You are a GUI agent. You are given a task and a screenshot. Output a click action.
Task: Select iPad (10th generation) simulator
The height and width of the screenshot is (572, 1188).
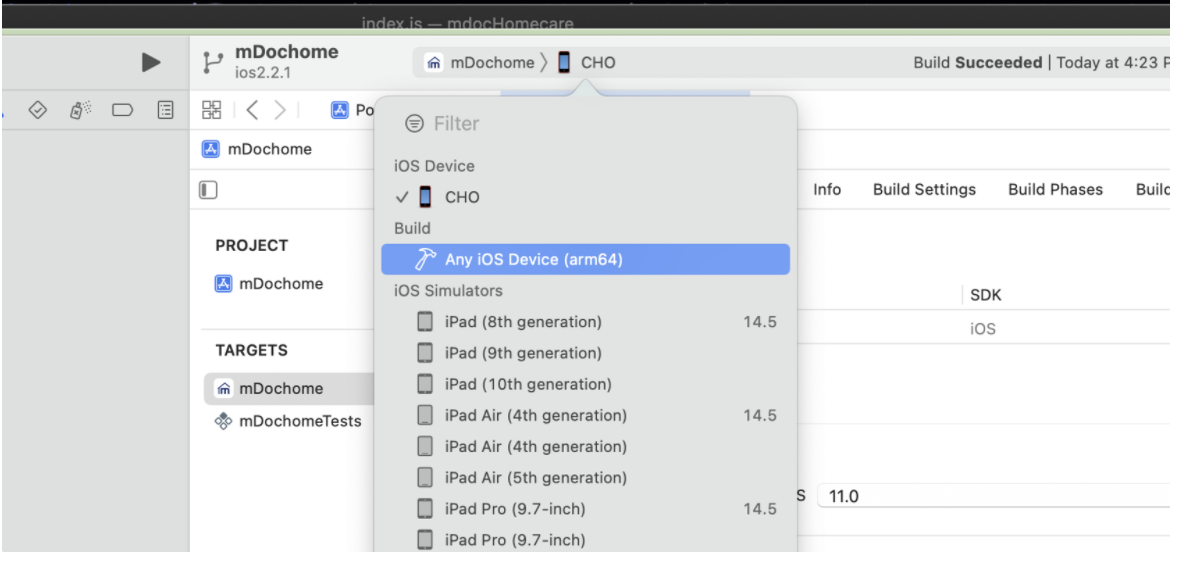coord(585,384)
